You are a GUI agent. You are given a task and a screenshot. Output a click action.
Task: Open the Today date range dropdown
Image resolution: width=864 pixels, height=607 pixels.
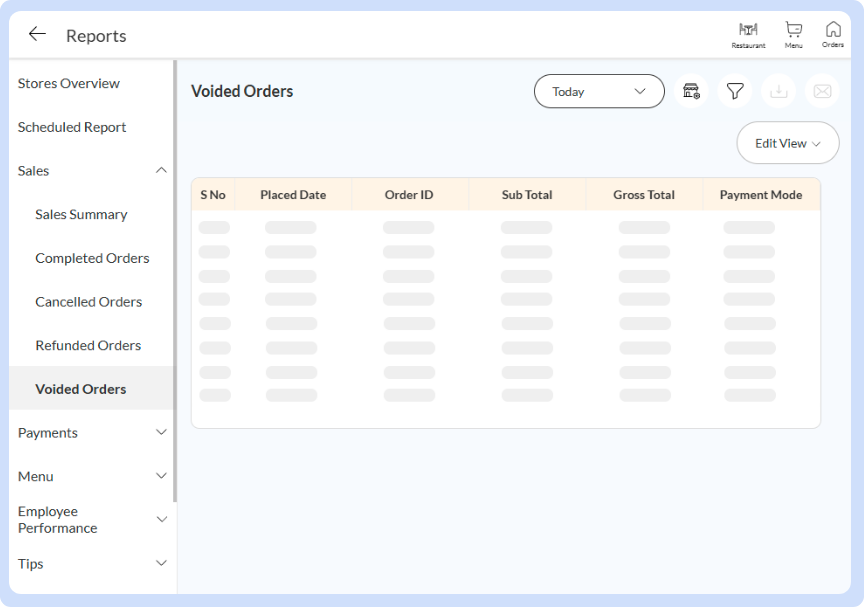click(x=599, y=91)
